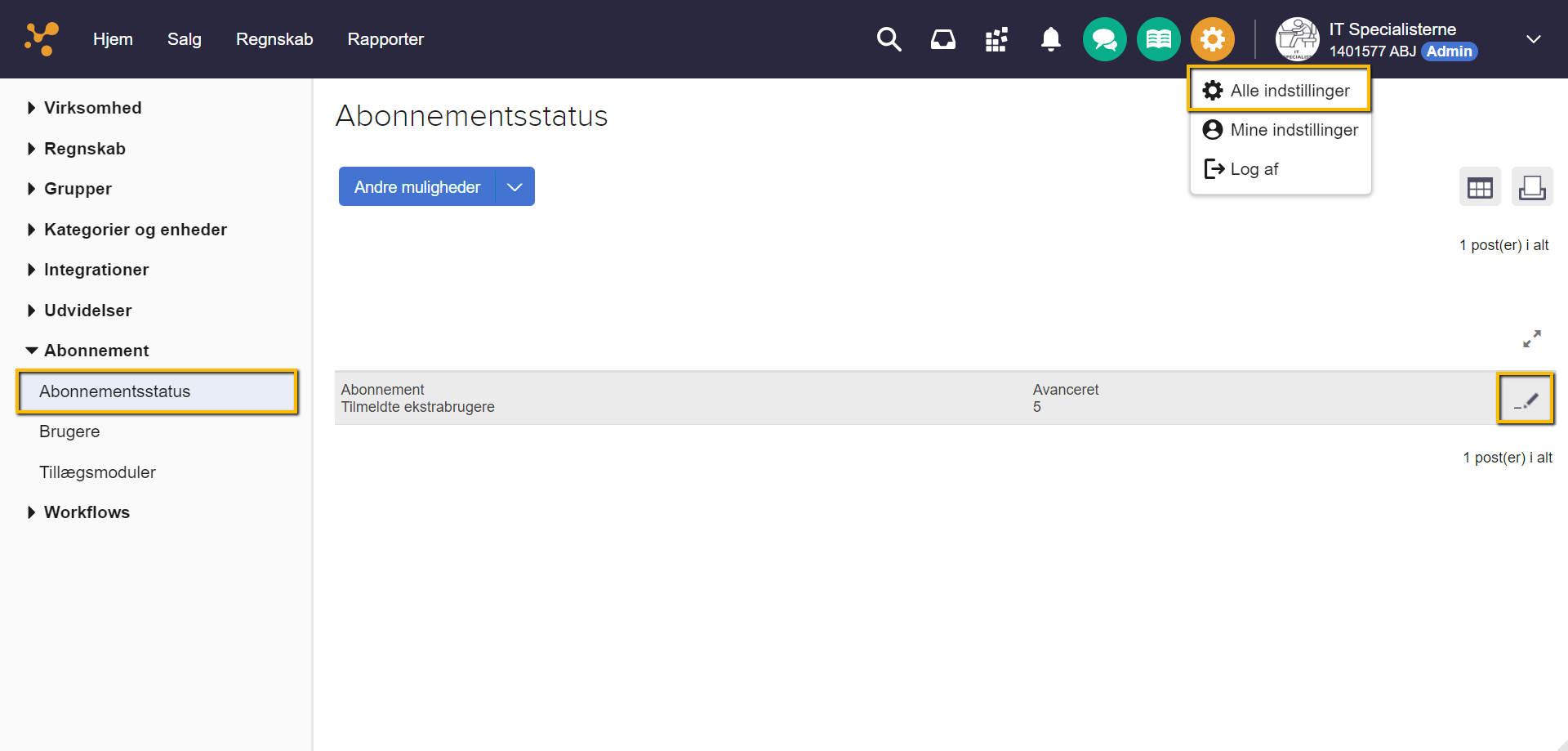Open the green chat bubbles icon

[1104, 39]
